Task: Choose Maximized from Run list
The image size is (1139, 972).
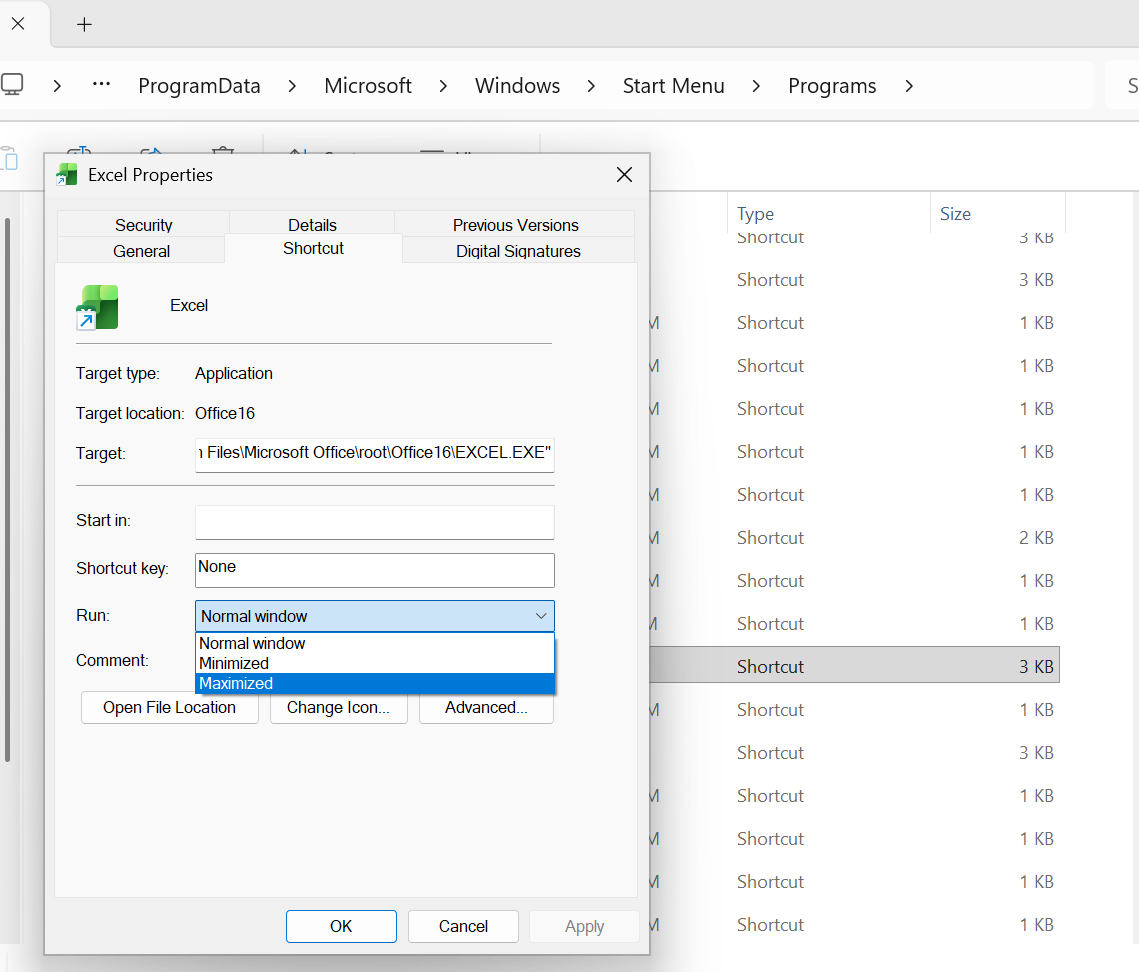Action: click(375, 684)
